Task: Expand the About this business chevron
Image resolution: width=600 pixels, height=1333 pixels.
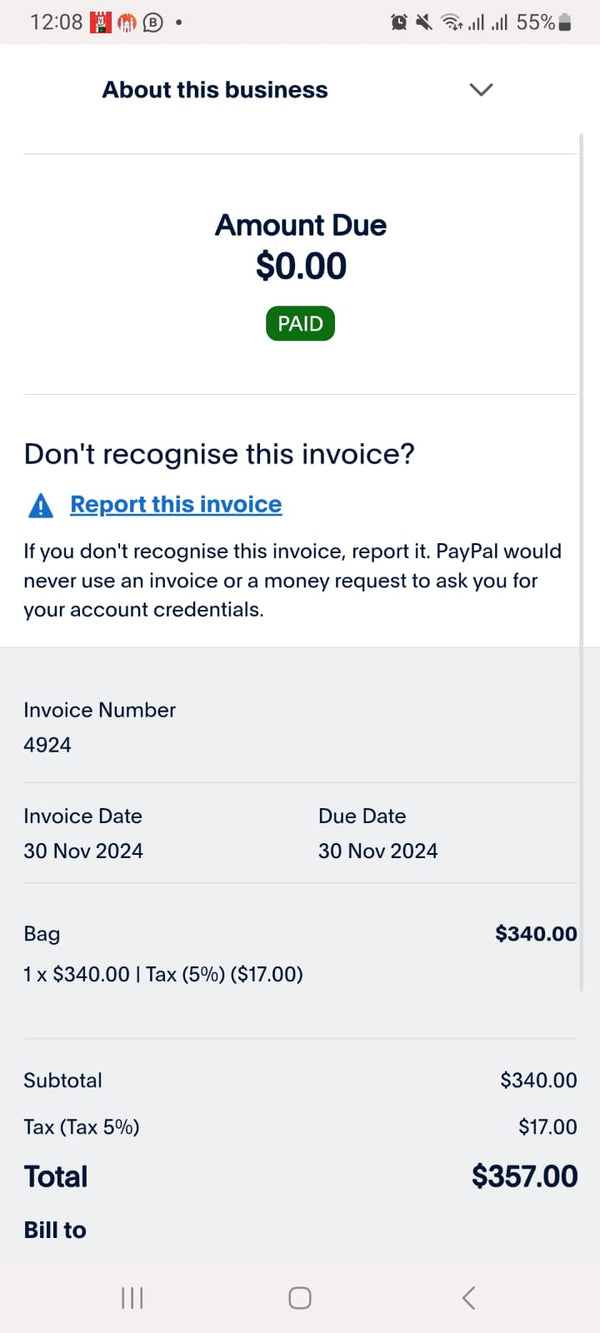Action: point(481,90)
